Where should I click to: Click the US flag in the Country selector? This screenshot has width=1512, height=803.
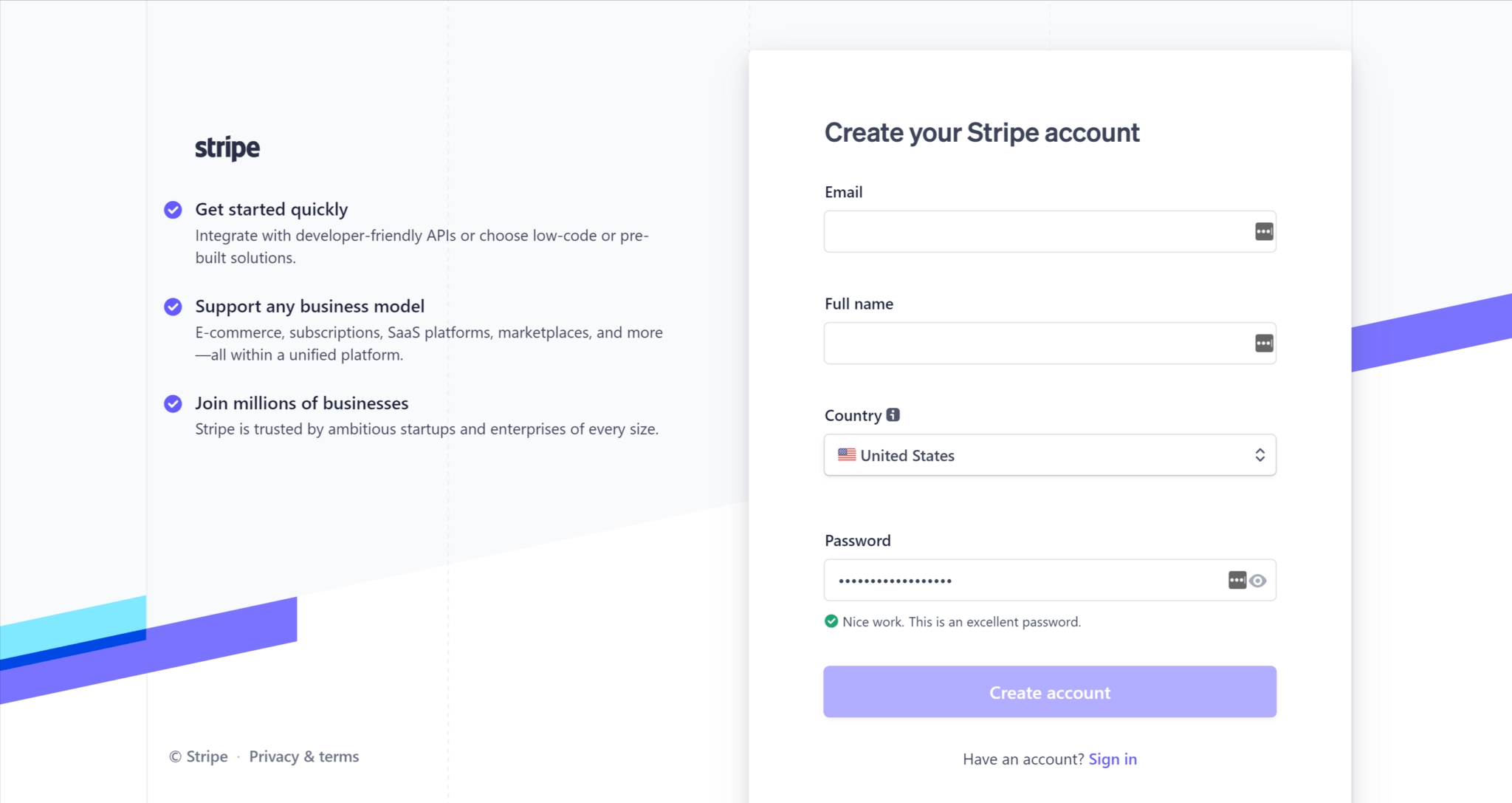click(846, 455)
